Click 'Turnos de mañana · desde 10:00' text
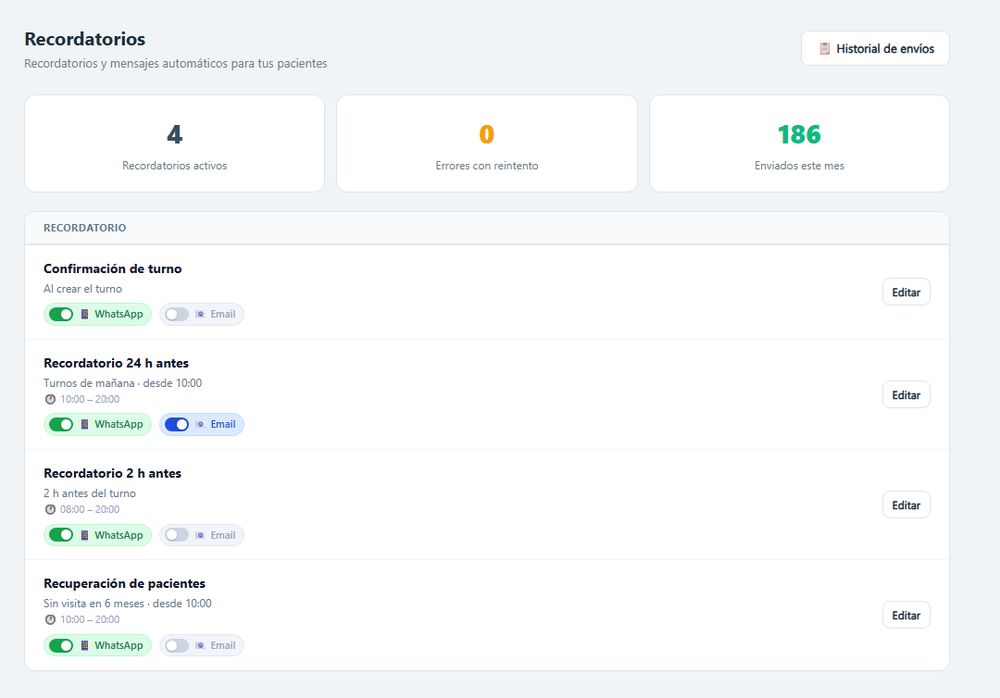Image resolution: width=1000 pixels, height=698 pixels. click(122, 383)
